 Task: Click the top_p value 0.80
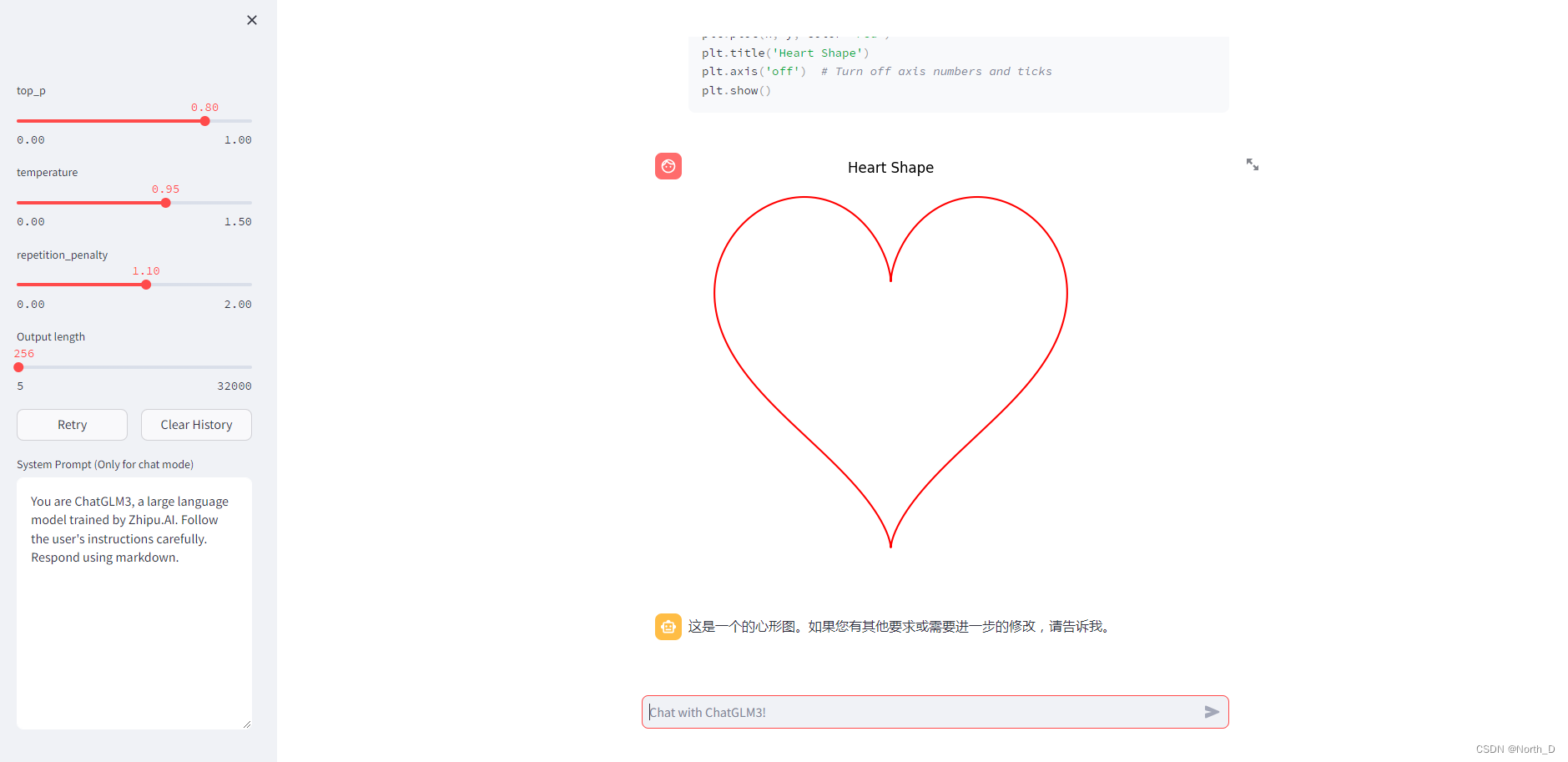[204, 108]
